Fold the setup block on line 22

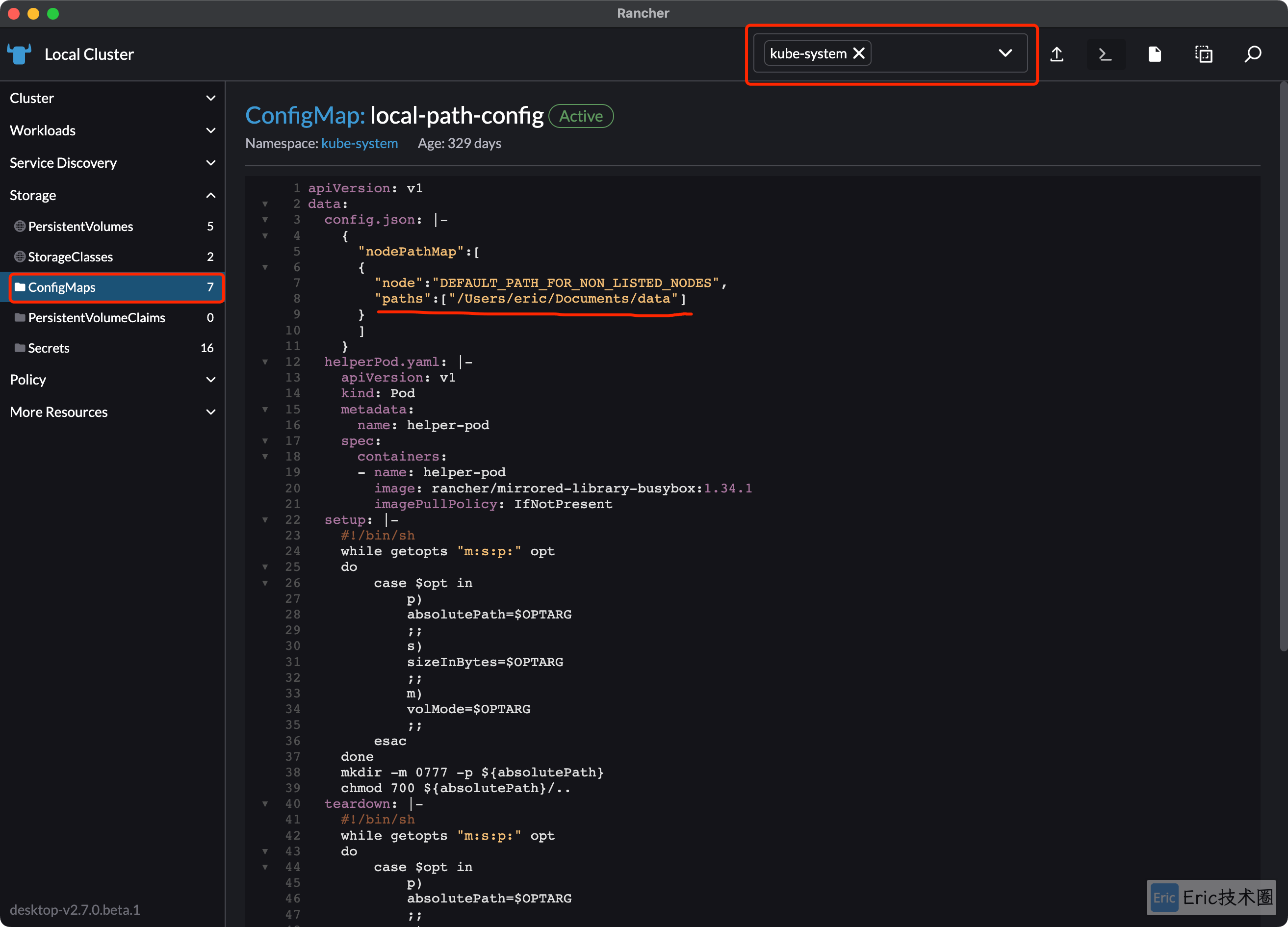[x=265, y=520]
